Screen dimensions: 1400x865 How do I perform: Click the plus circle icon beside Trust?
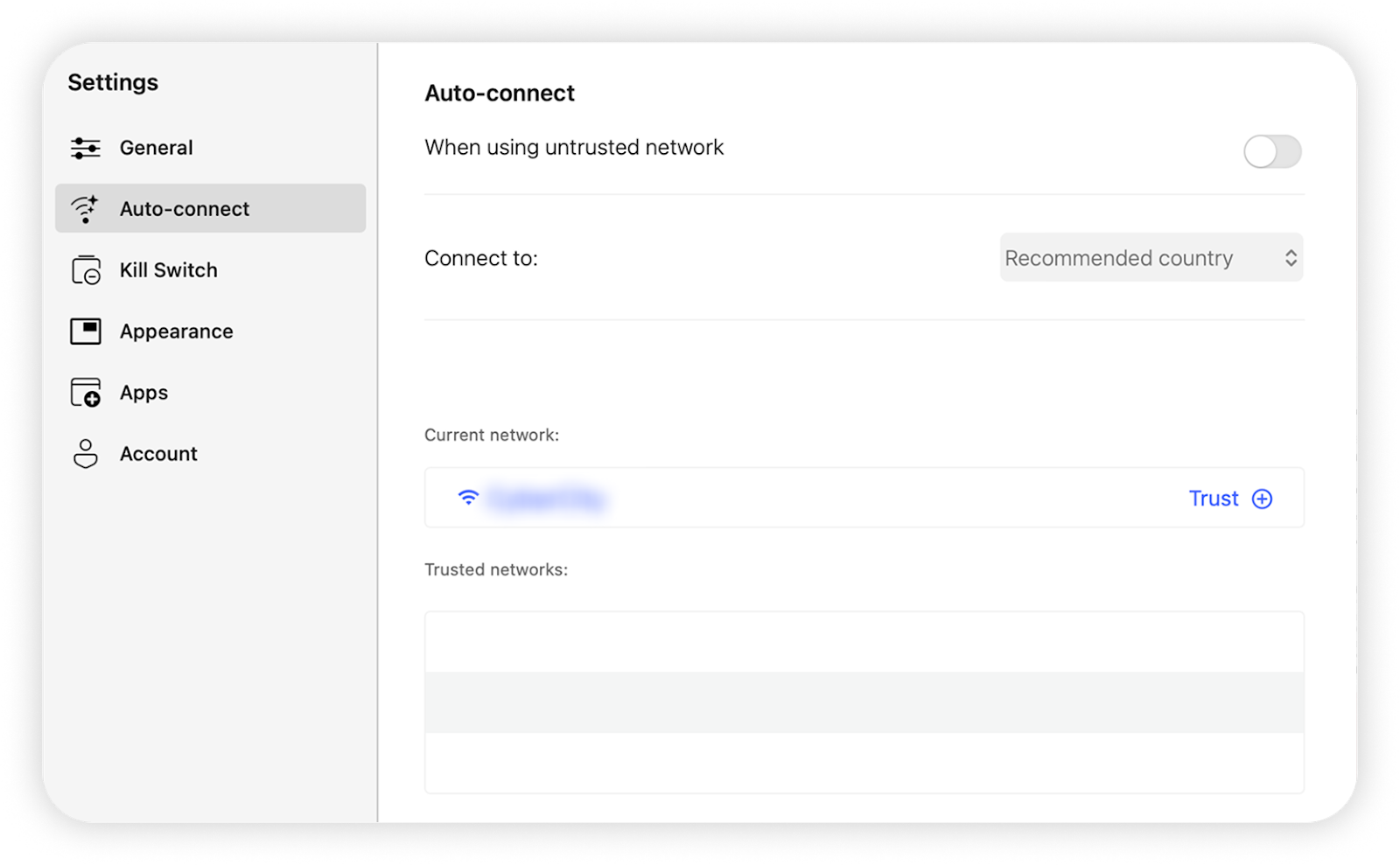1262,499
